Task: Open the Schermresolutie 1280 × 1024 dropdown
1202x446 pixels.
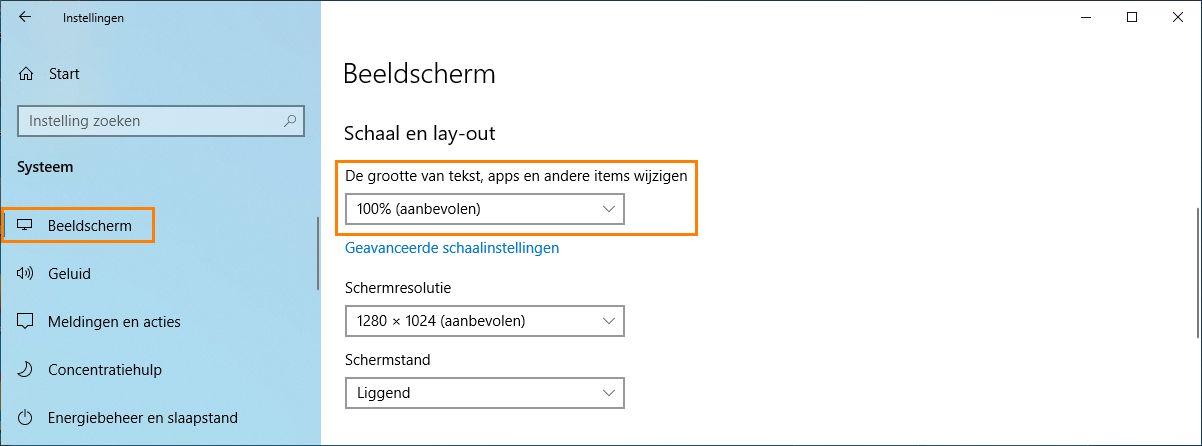Action: (x=484, y=321)
